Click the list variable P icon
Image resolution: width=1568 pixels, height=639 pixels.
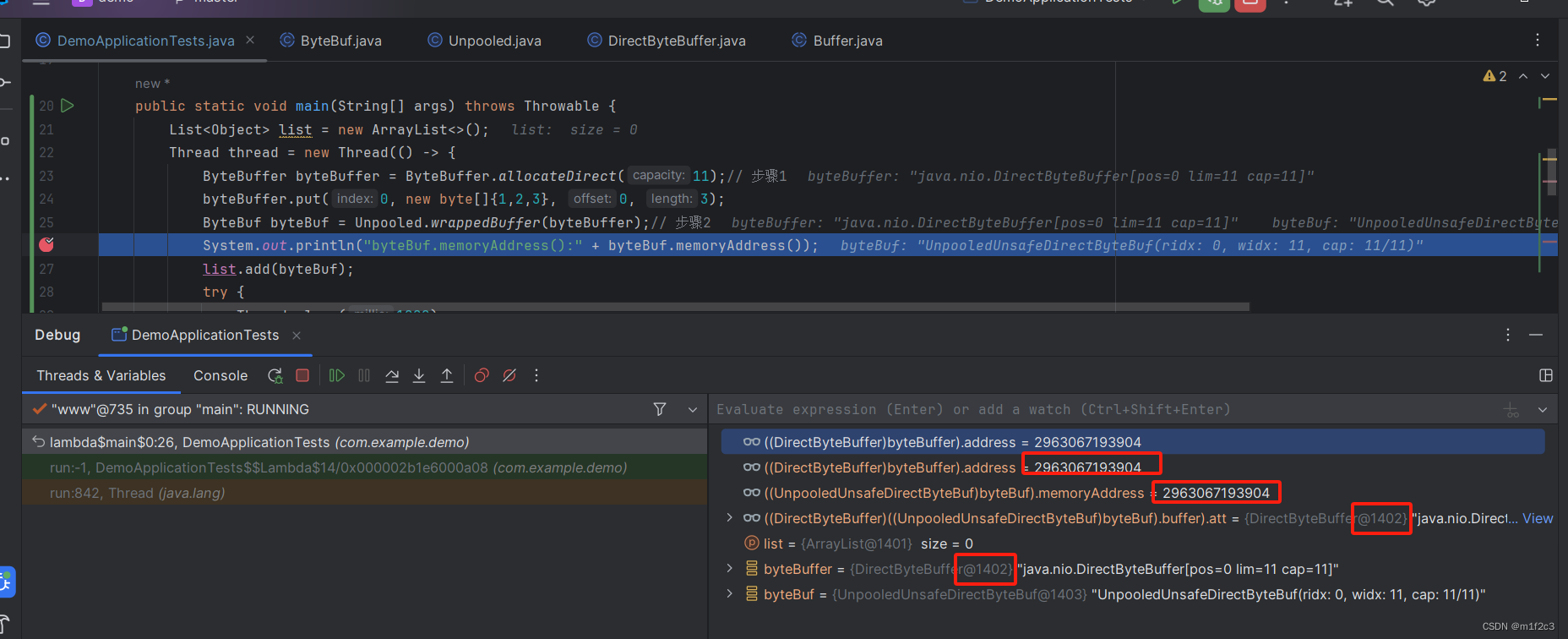pos(752,543)
